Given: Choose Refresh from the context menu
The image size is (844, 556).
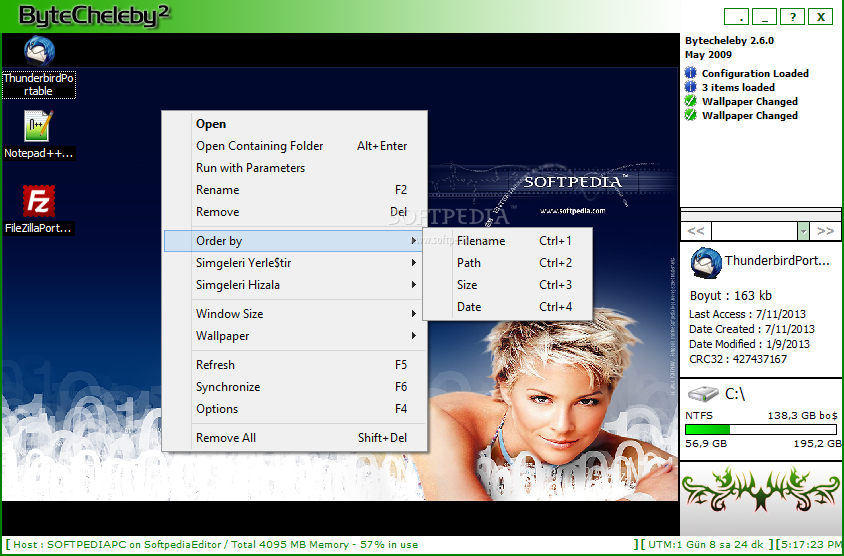Looking at the screenshot, I should coord(294,365).
